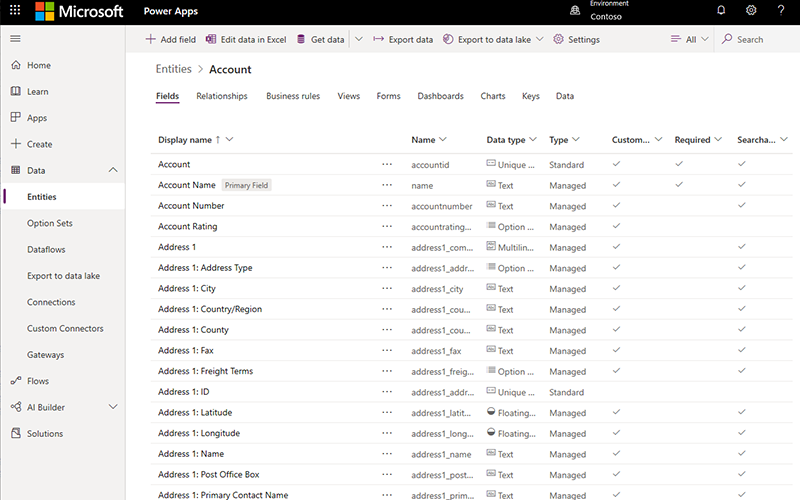Switch to the Relationships tab
The height and width of the screenshot is (500, 800).
point(222,96)
